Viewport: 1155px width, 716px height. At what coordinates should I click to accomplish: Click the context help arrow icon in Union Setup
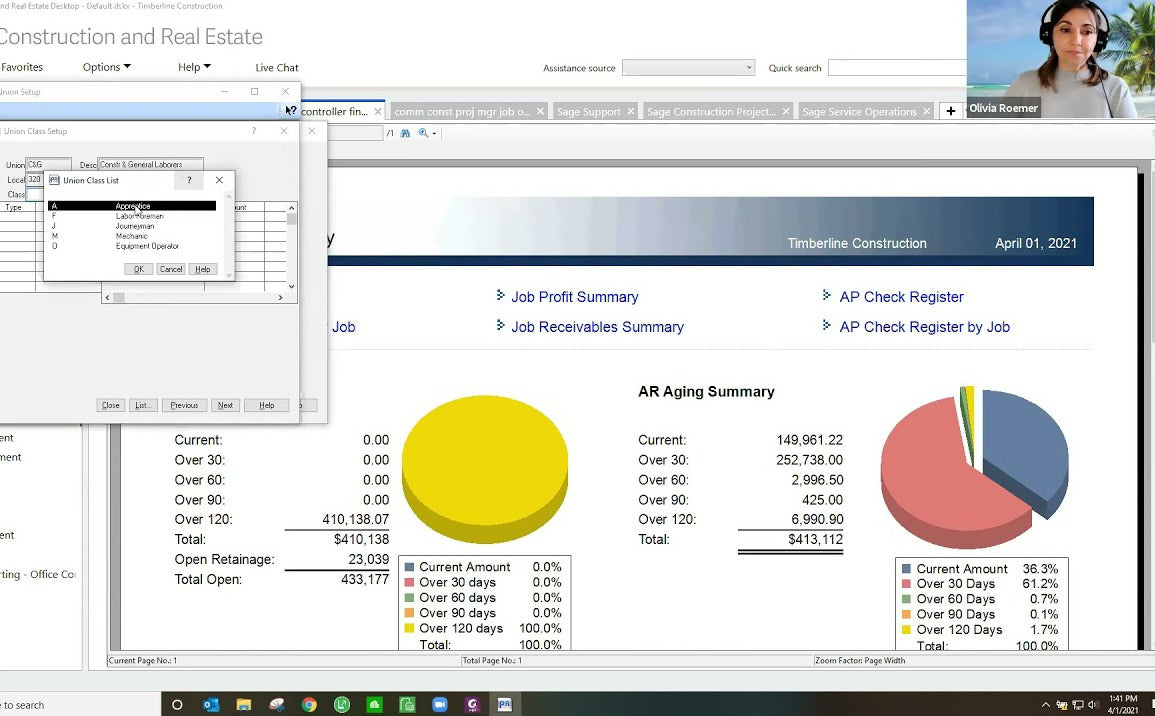291,110
